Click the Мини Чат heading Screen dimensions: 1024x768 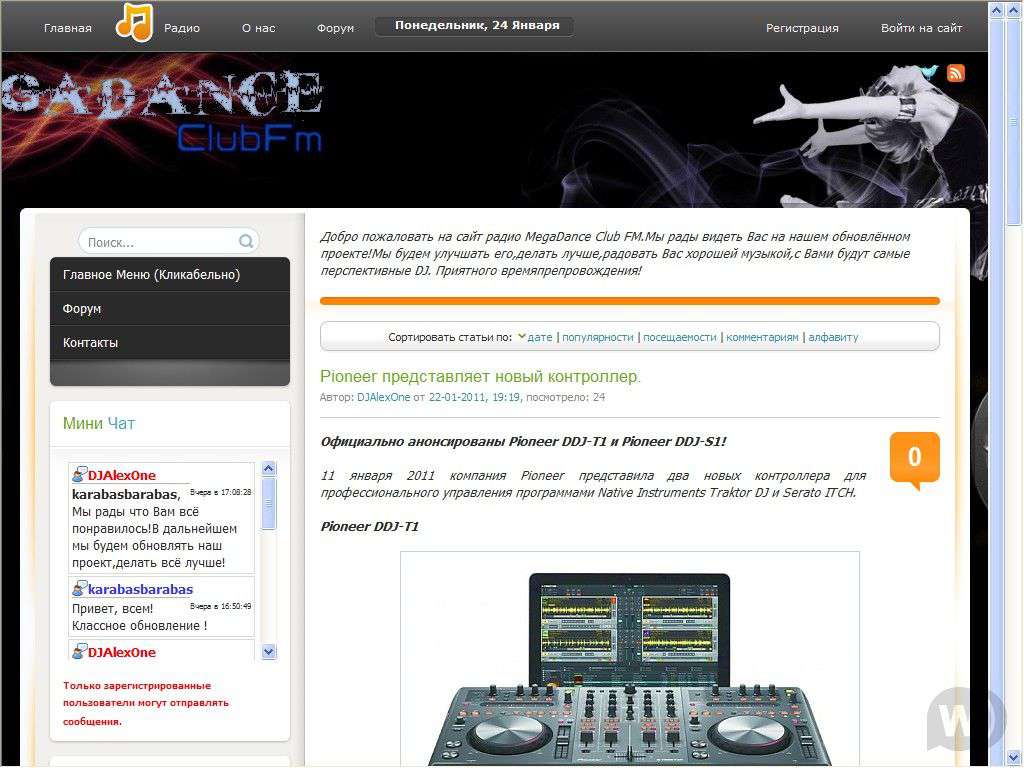coord(99,423)
